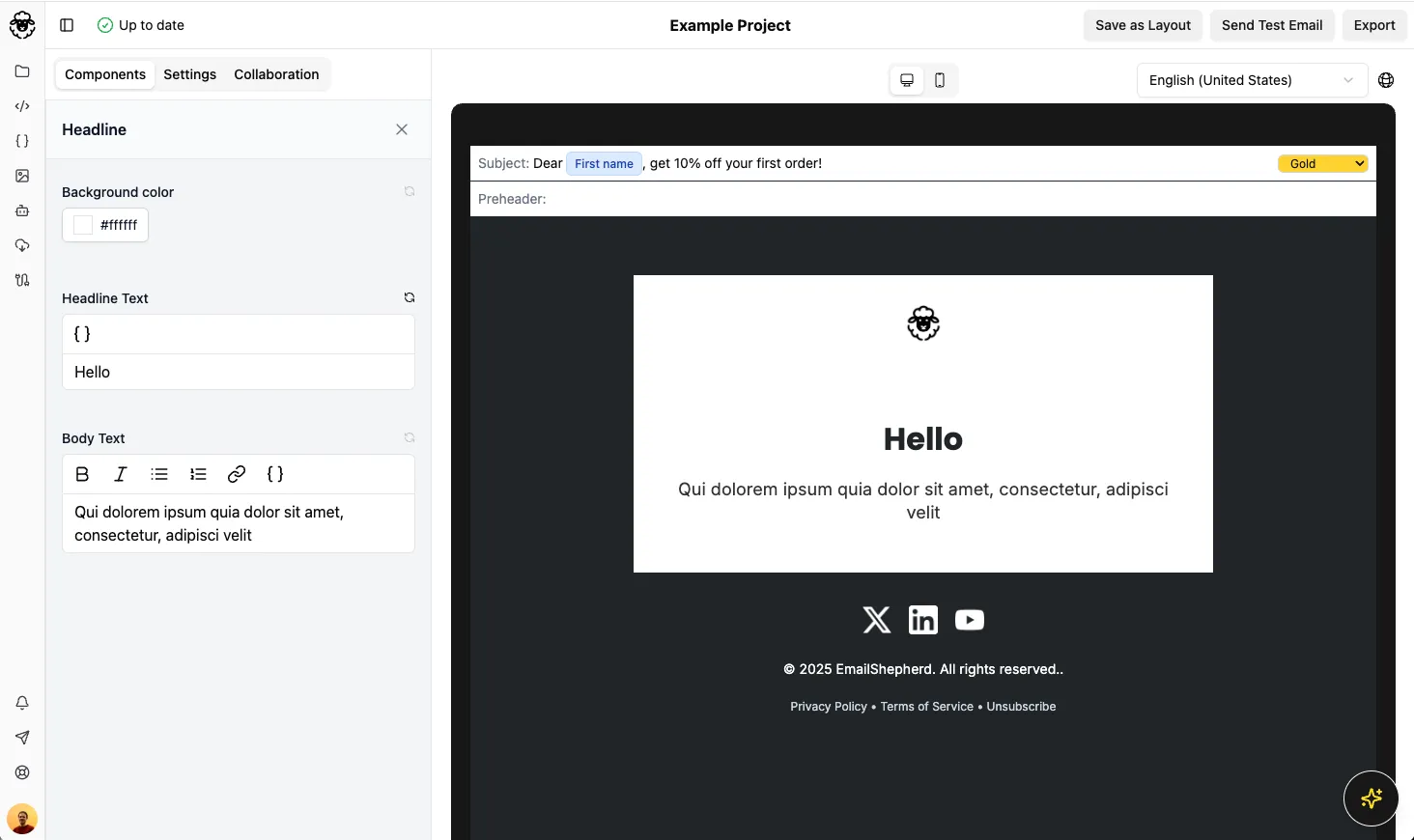Screen dimensions: 1414x840
Task: Apply bold formatting in Body Text
Action: point(82,474)
